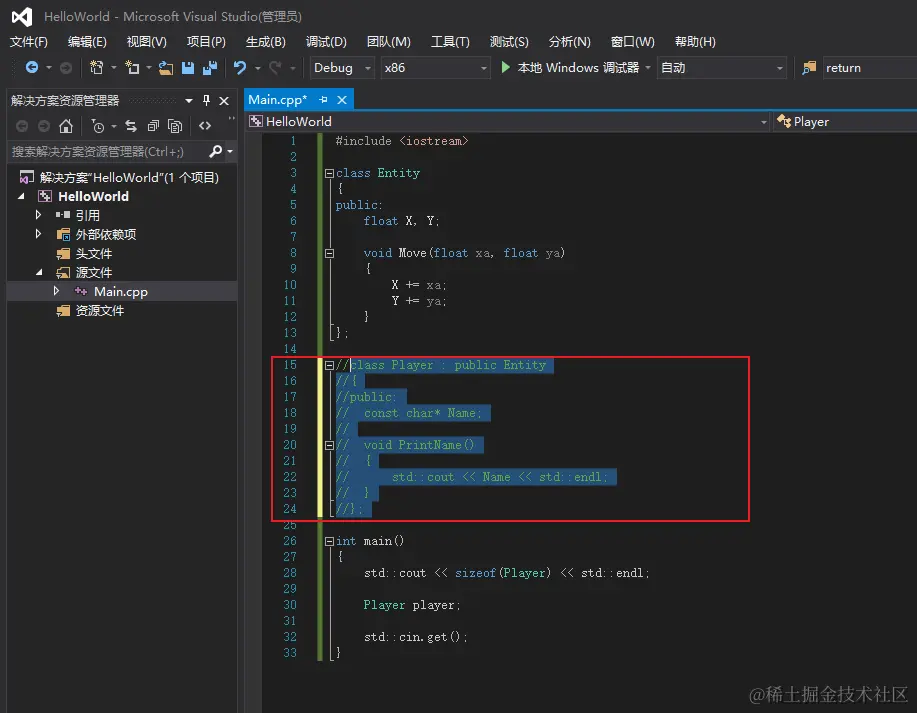
Task: Open the search options dropdown in Solution Explorer
Action: [x=230, y=151]
